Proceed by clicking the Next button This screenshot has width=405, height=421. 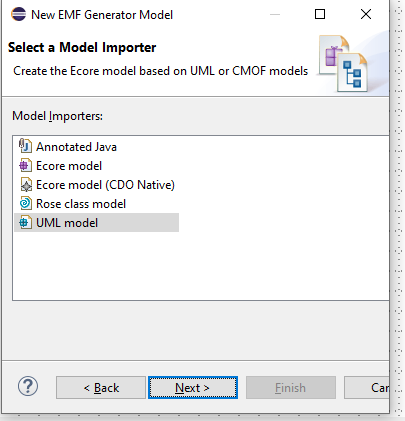coord(193,388)
